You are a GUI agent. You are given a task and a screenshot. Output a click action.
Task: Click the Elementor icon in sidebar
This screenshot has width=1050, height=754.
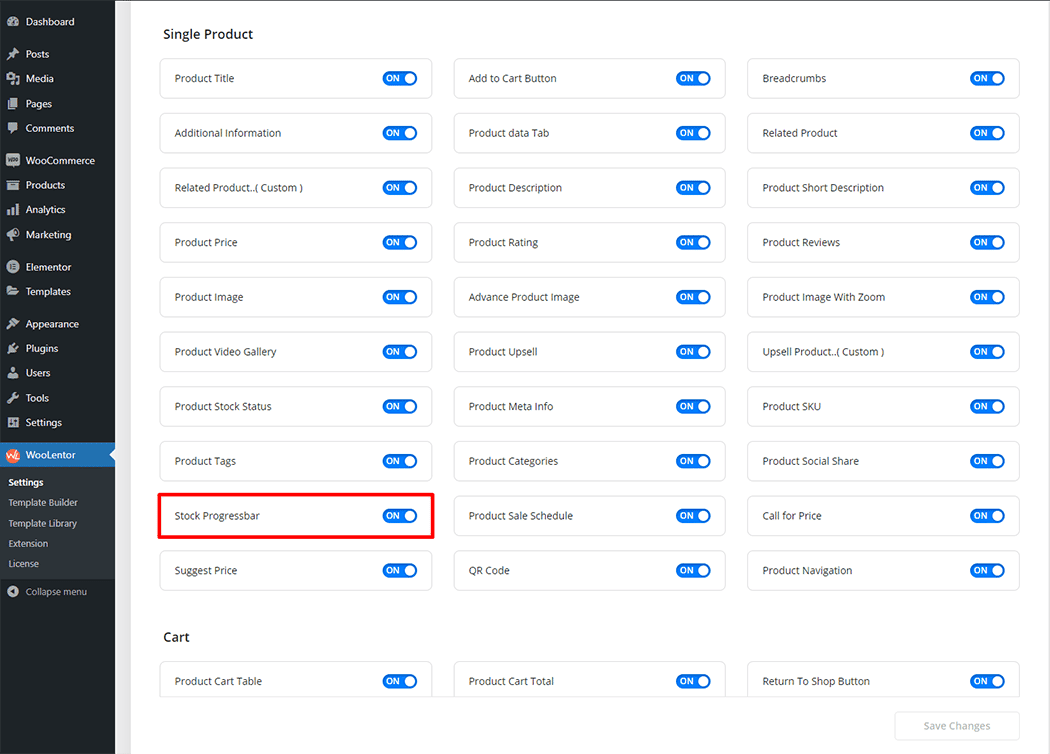pos(13,267)
